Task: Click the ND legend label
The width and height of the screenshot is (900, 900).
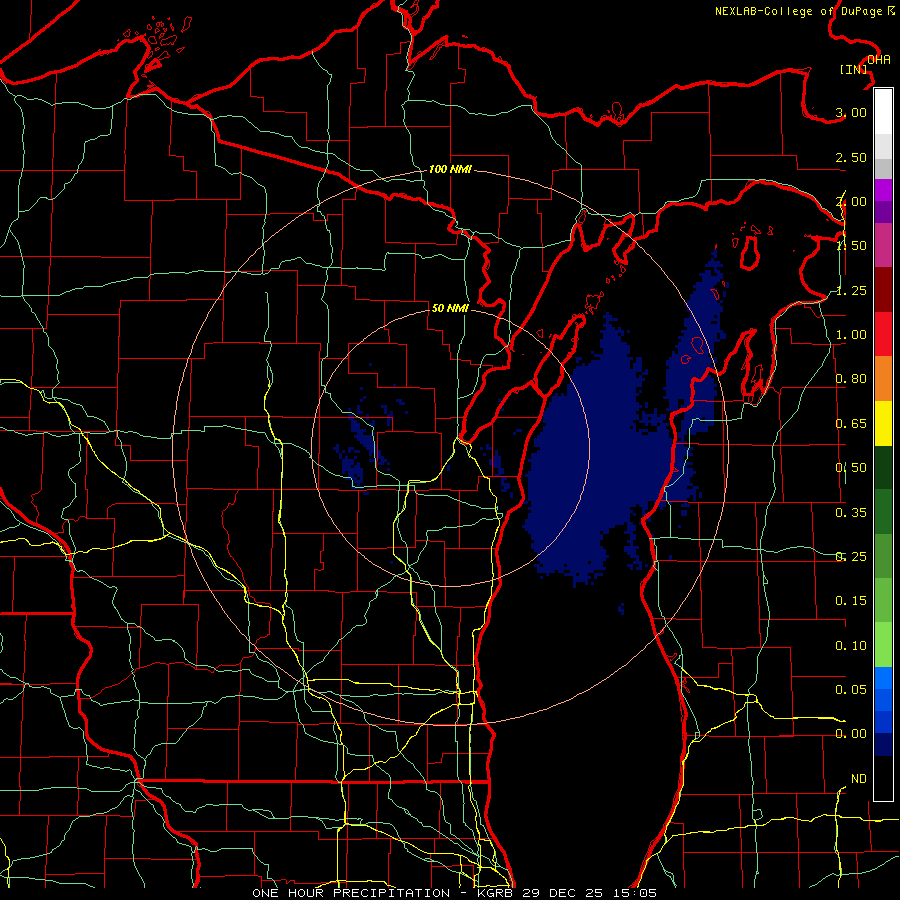Action: click(859, 779)
